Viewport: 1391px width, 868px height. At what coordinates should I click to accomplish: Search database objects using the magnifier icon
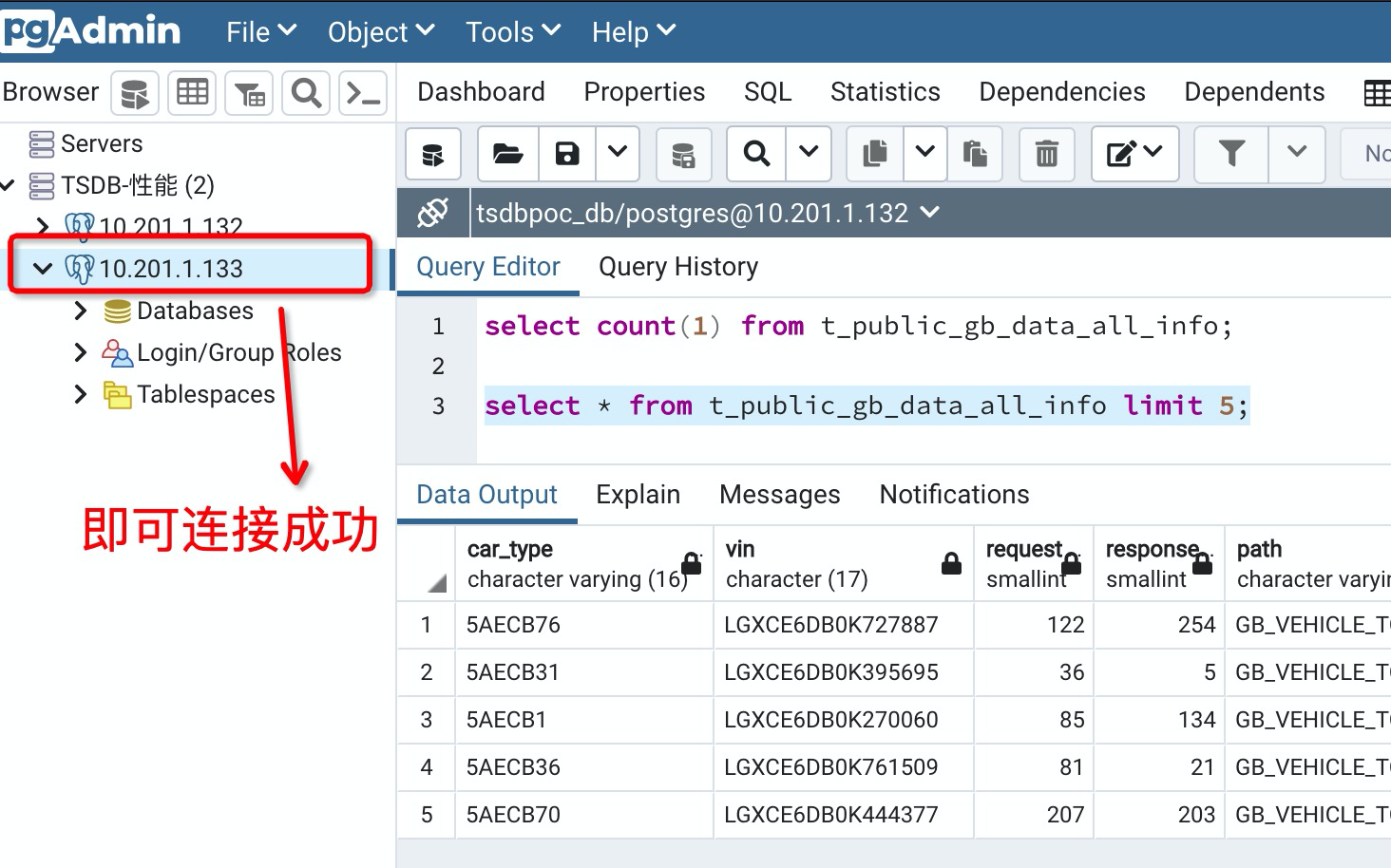click(305, 92)
